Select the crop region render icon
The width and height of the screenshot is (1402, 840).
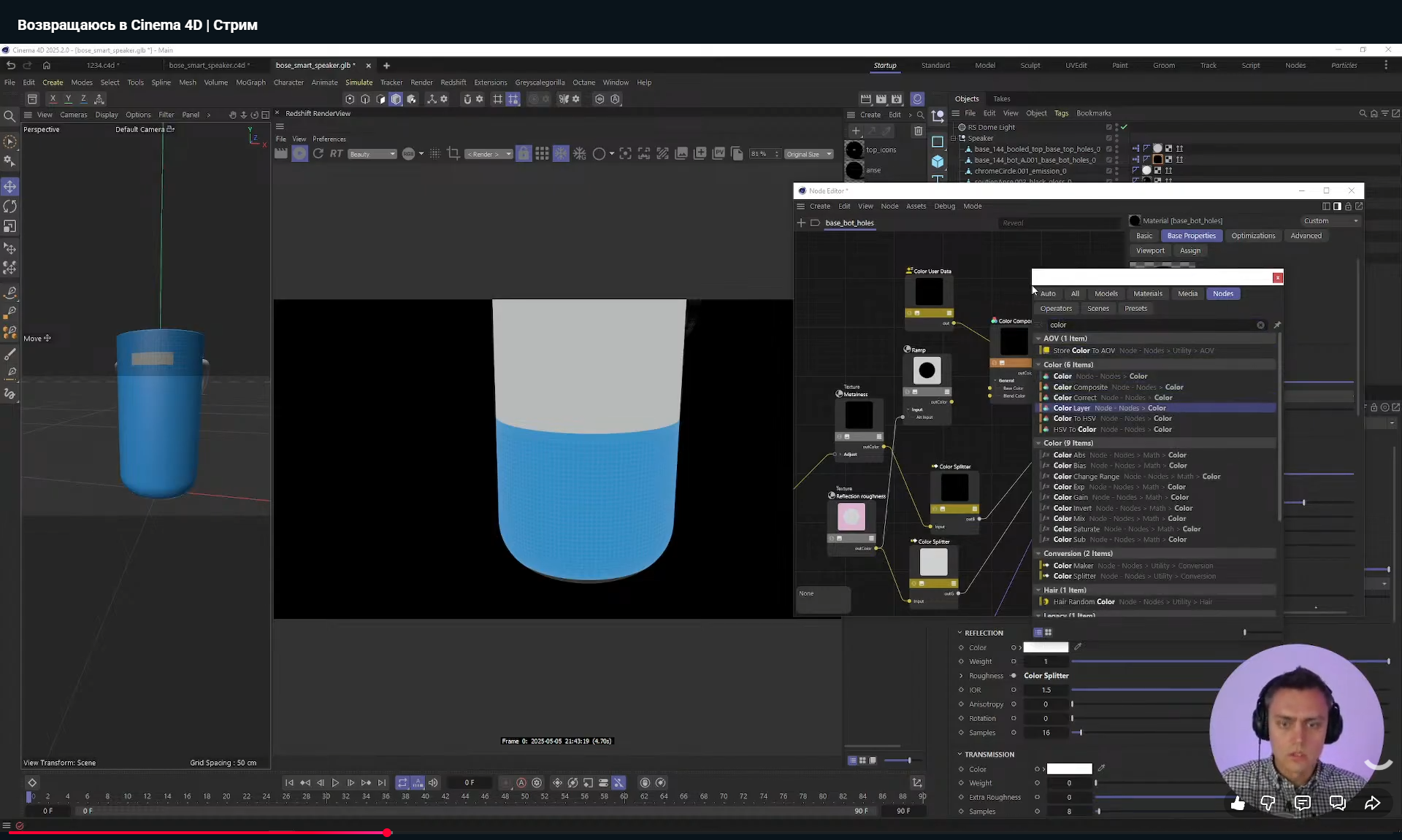(x=453, y=153)
